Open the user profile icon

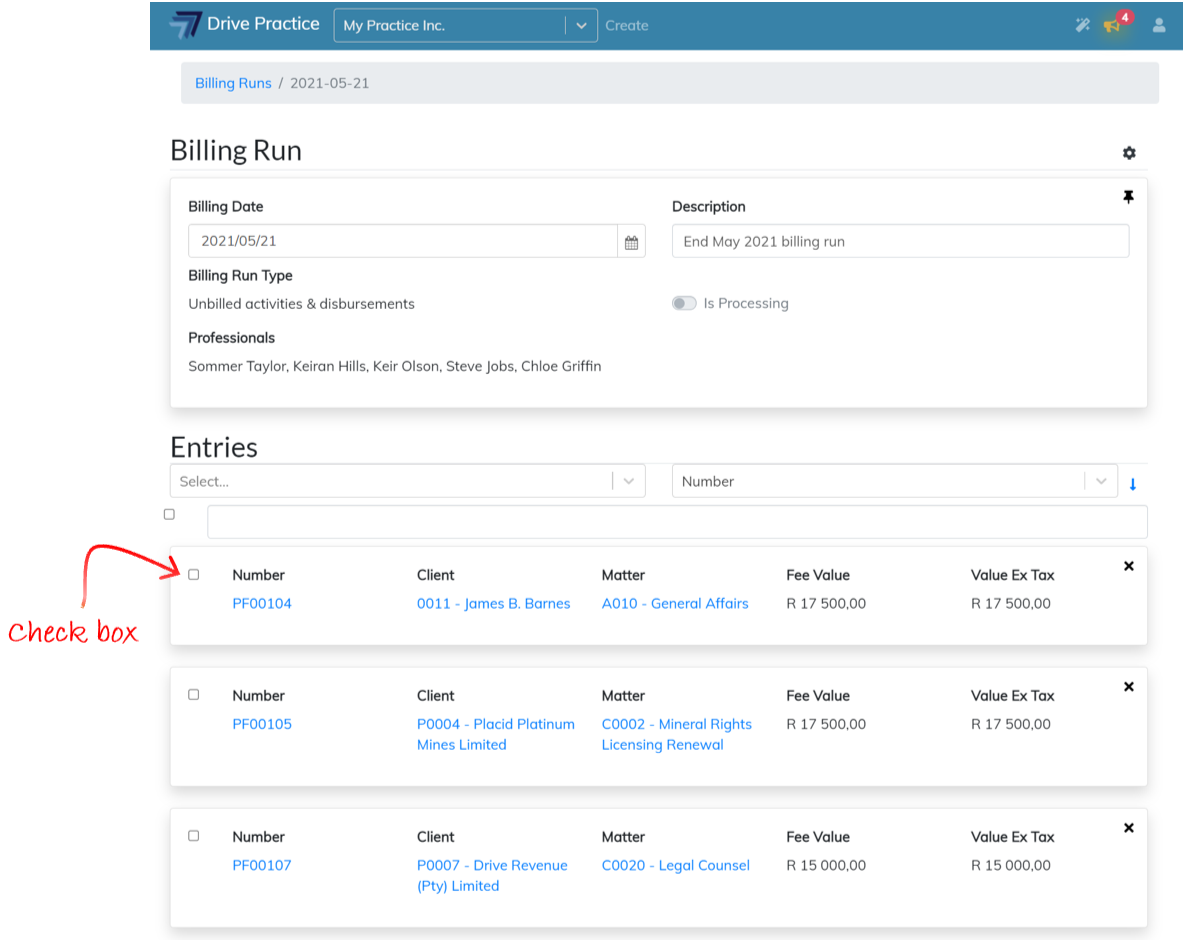coord(1159,26)
